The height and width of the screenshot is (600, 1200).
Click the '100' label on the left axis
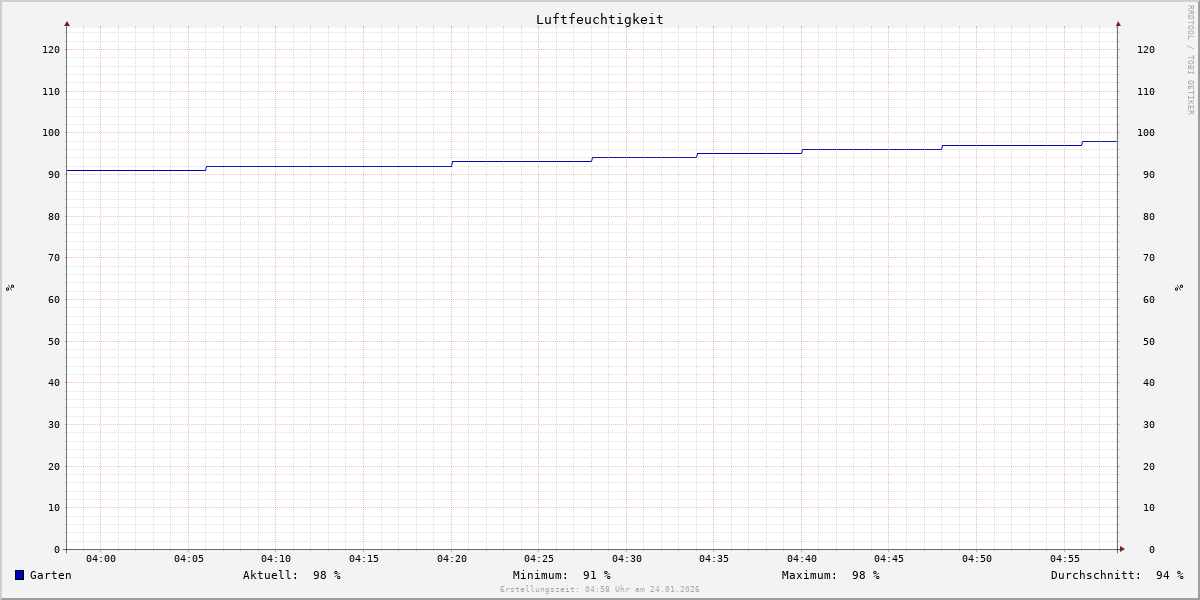51,132
